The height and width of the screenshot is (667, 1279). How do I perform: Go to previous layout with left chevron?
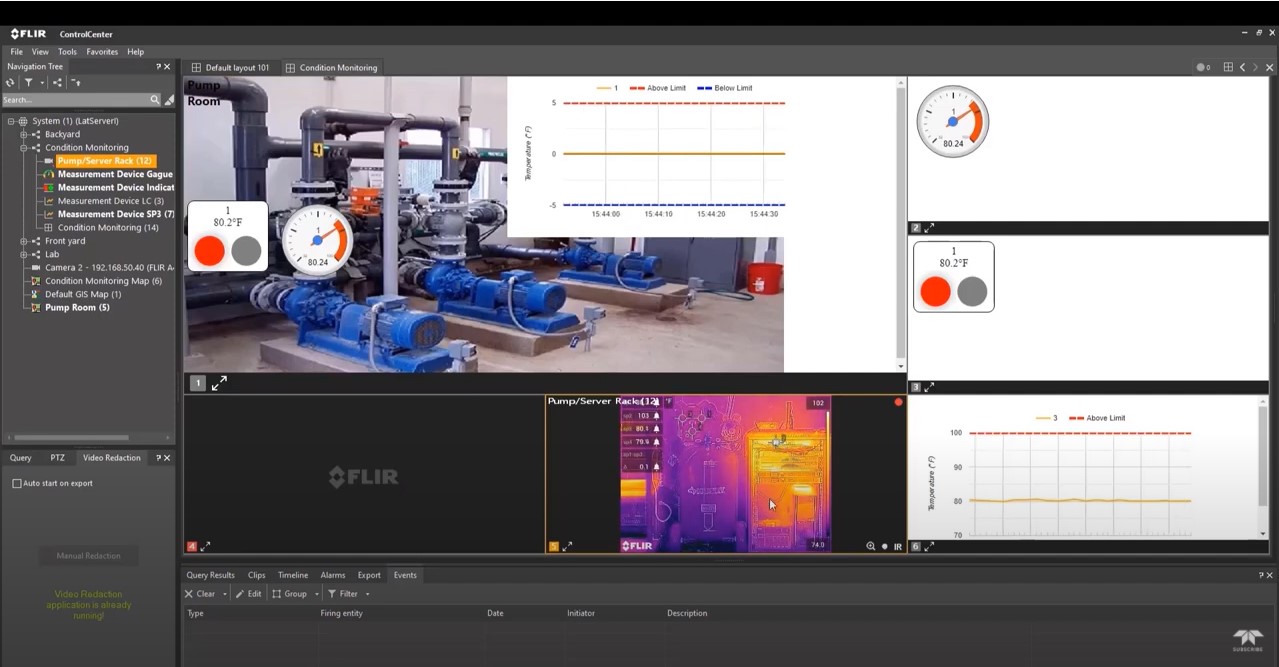point(1242,67)
